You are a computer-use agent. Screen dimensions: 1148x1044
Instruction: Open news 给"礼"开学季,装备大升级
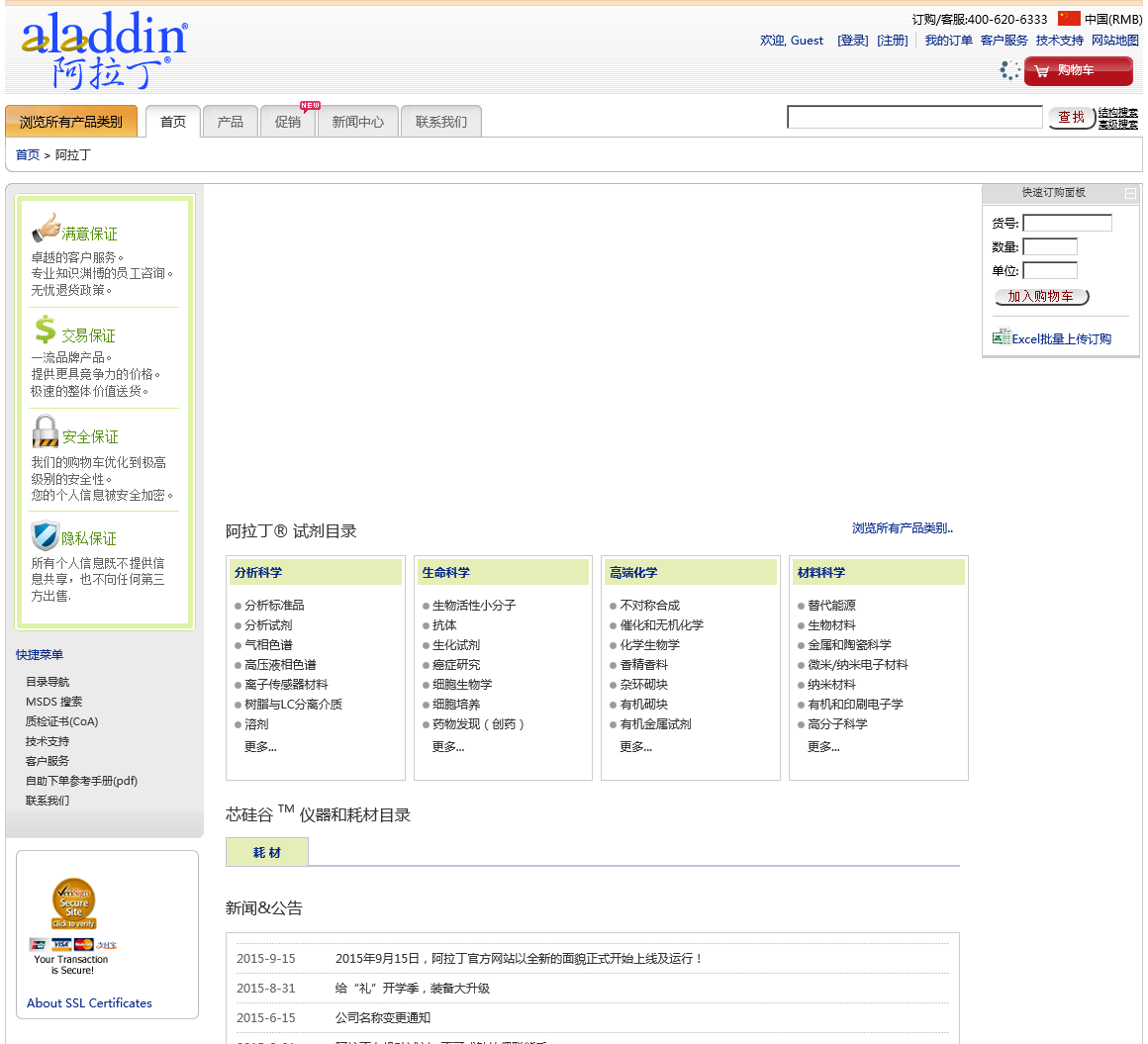click(413, 989)
